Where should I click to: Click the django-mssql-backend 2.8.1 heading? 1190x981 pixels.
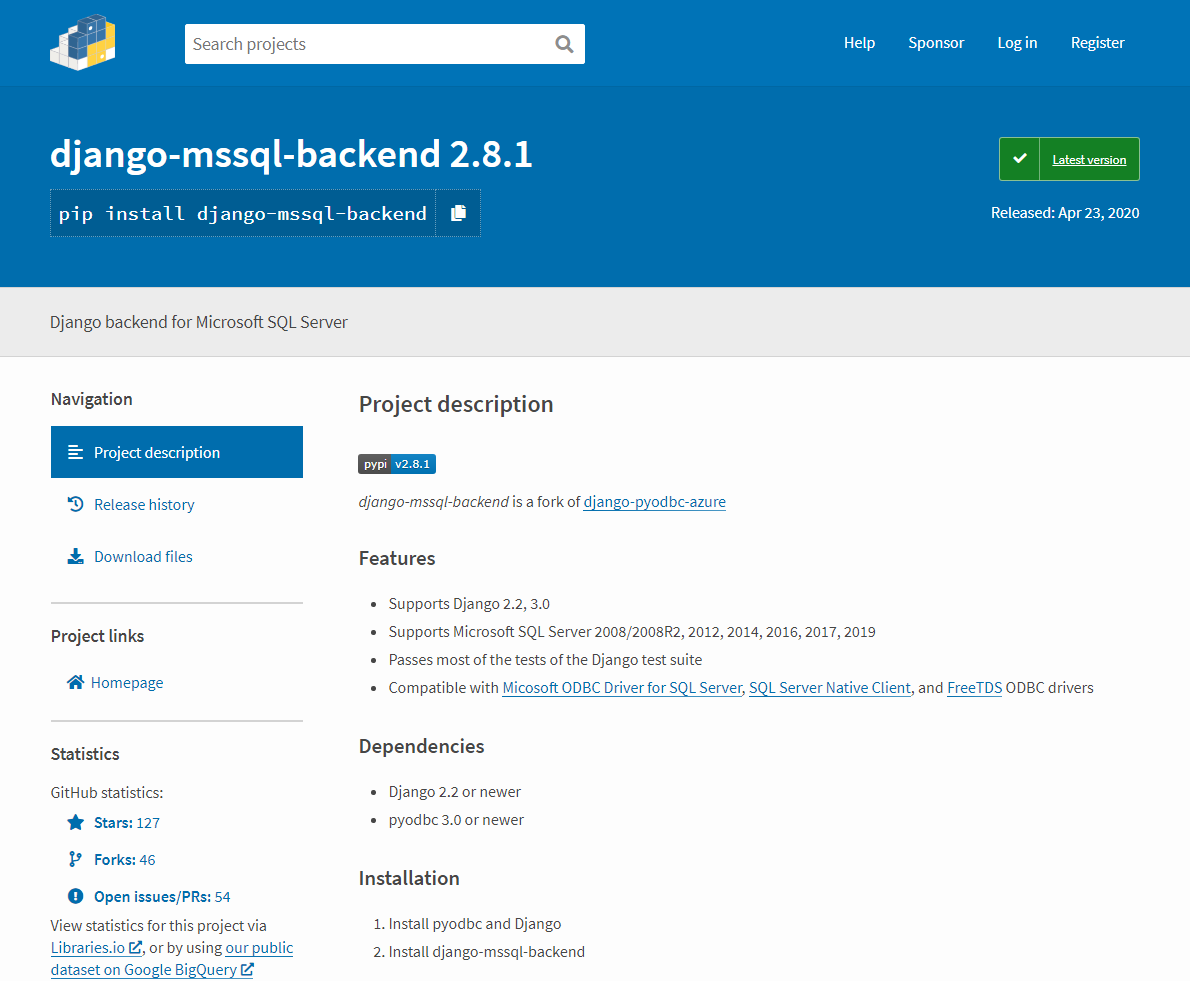[x=291, y=154]
